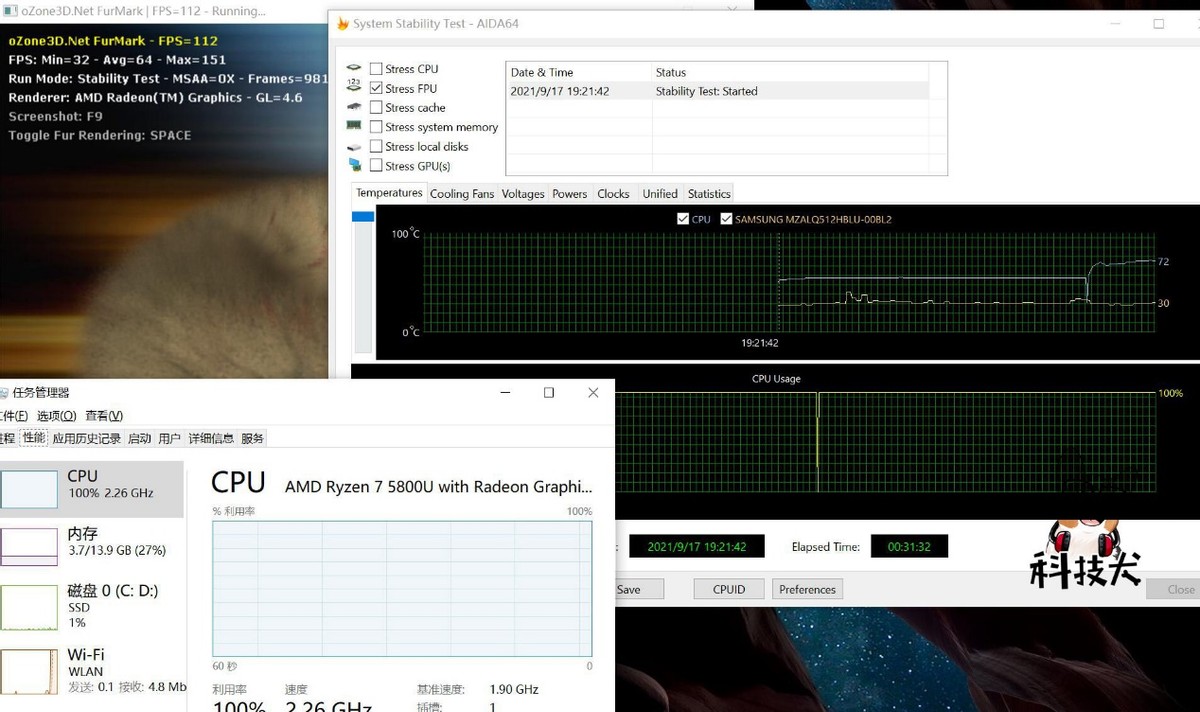Switch to the Statistics tab
The height and width of the screenshot is (712, 1200).
[x=709, y=194]
